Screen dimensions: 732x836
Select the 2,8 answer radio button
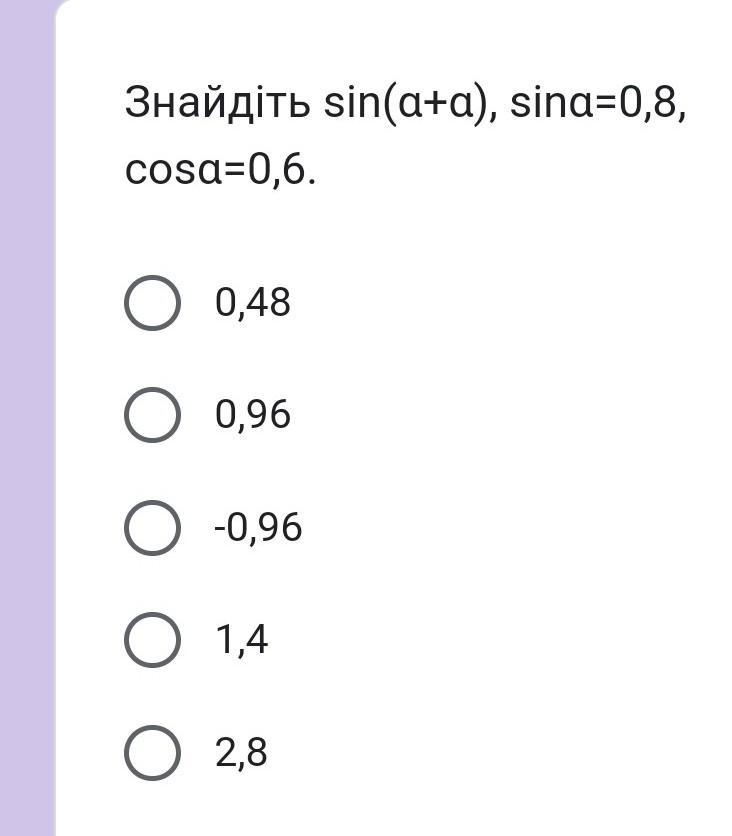(x=153, y=753)
